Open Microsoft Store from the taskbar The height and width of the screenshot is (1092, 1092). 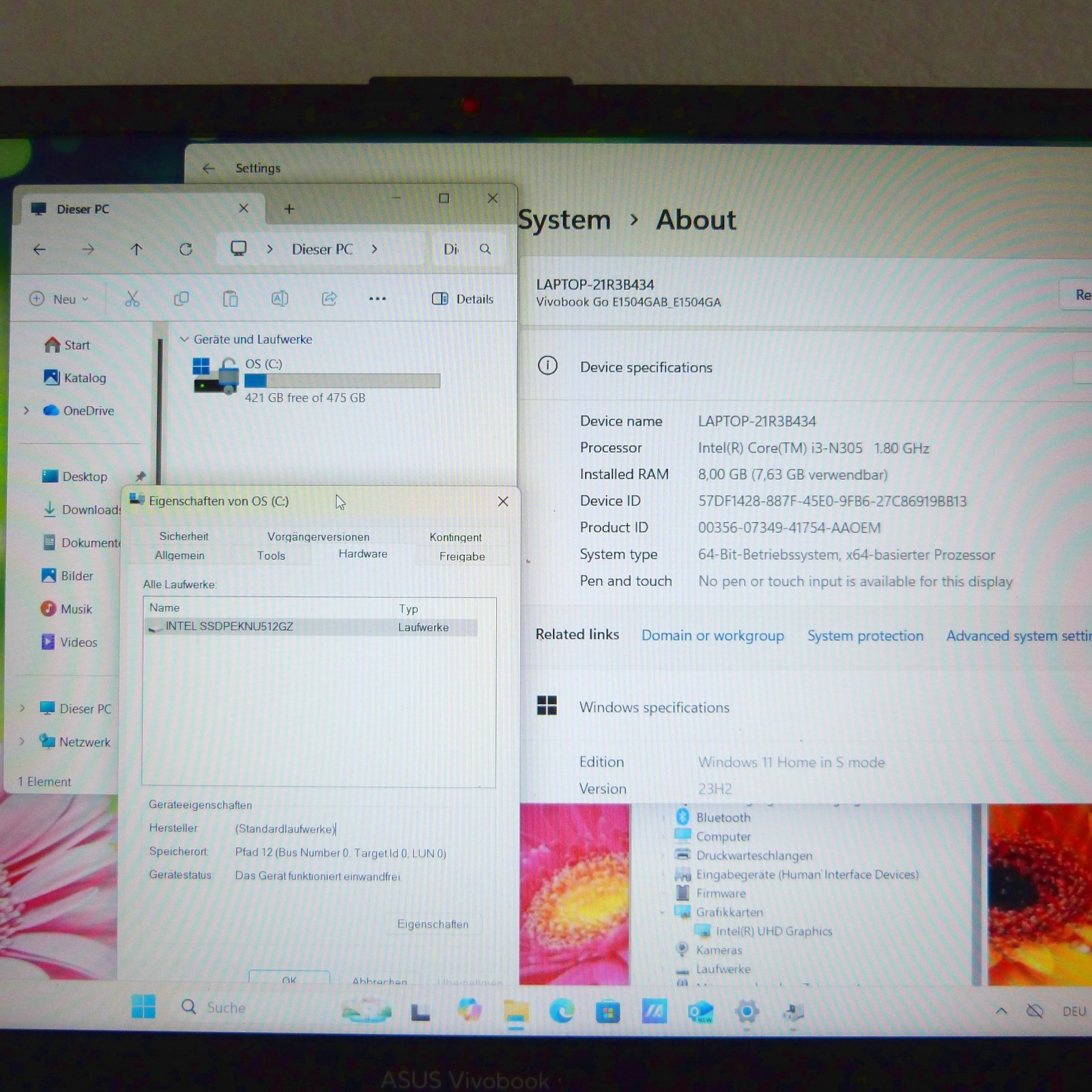tap(607, 1011)
